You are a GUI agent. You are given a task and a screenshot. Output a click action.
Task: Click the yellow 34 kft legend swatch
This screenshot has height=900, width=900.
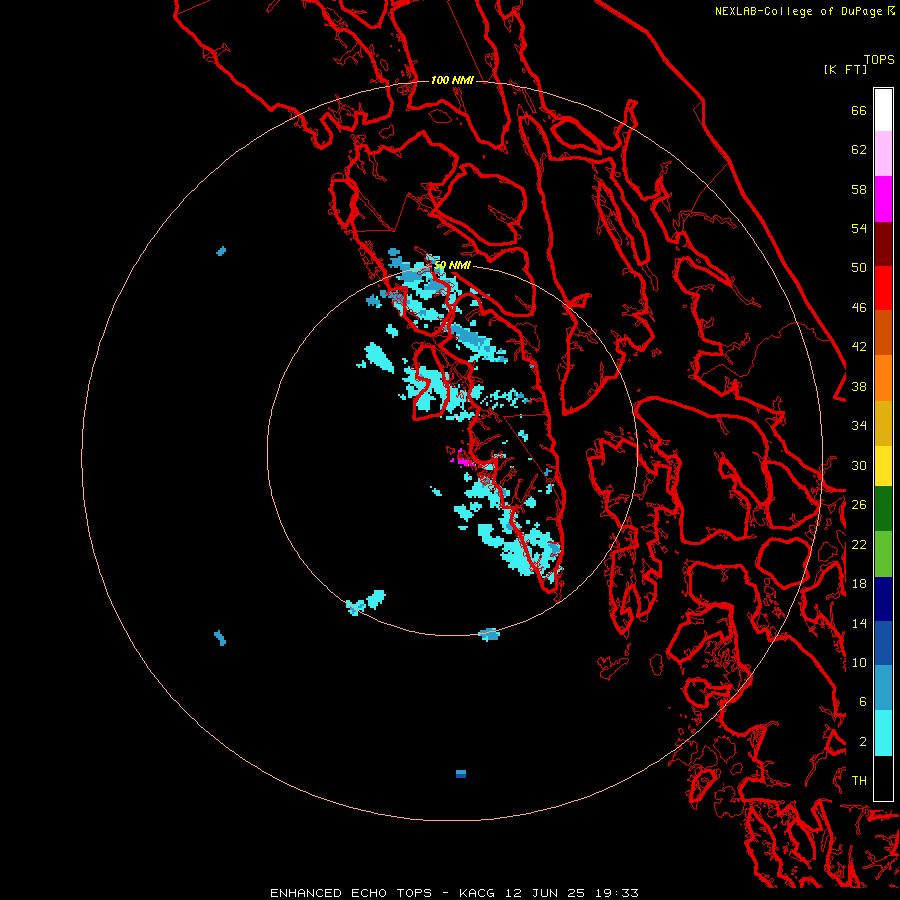(x=883, y=466)
